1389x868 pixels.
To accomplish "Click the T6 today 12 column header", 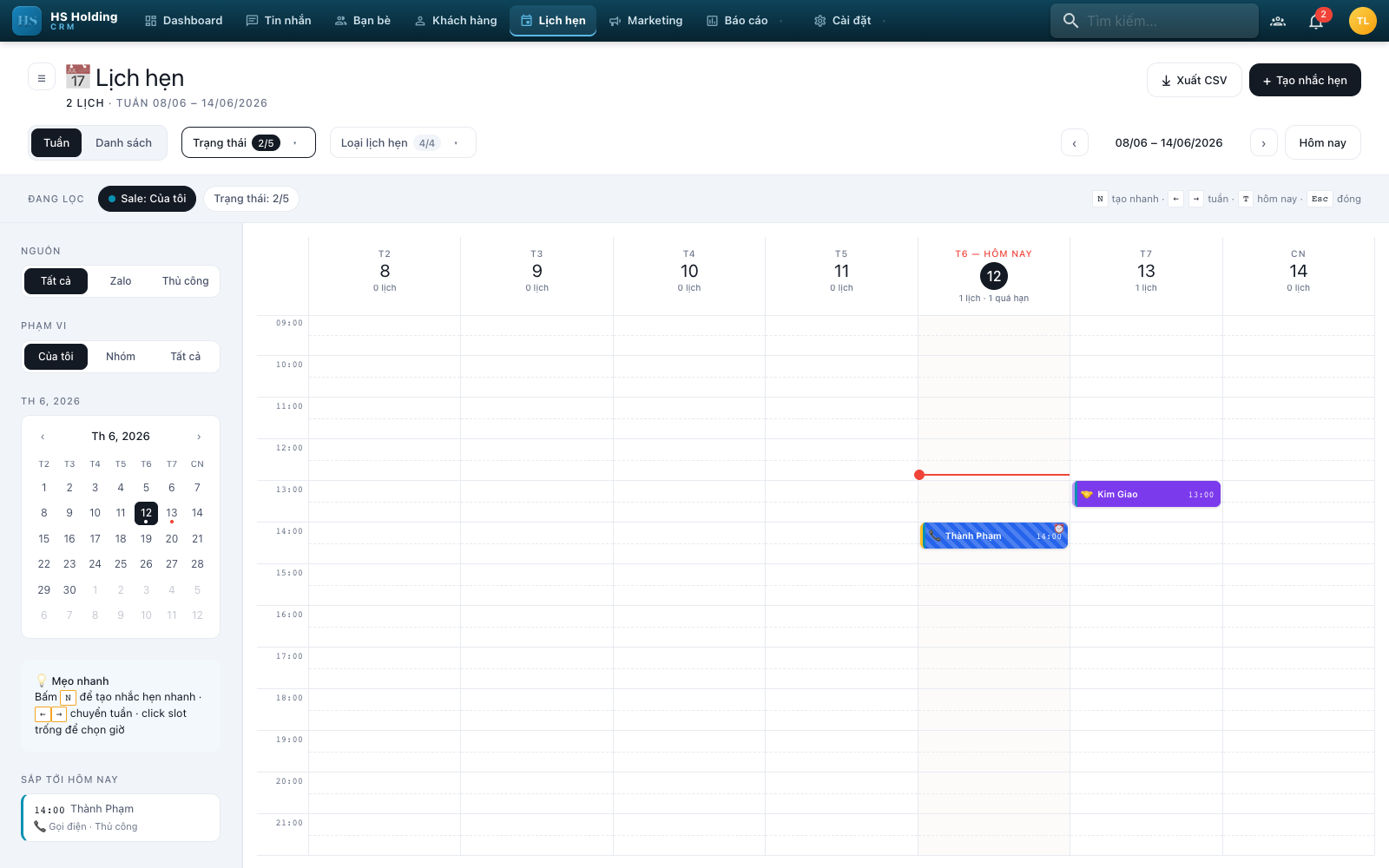I will (x=994, y=276).
